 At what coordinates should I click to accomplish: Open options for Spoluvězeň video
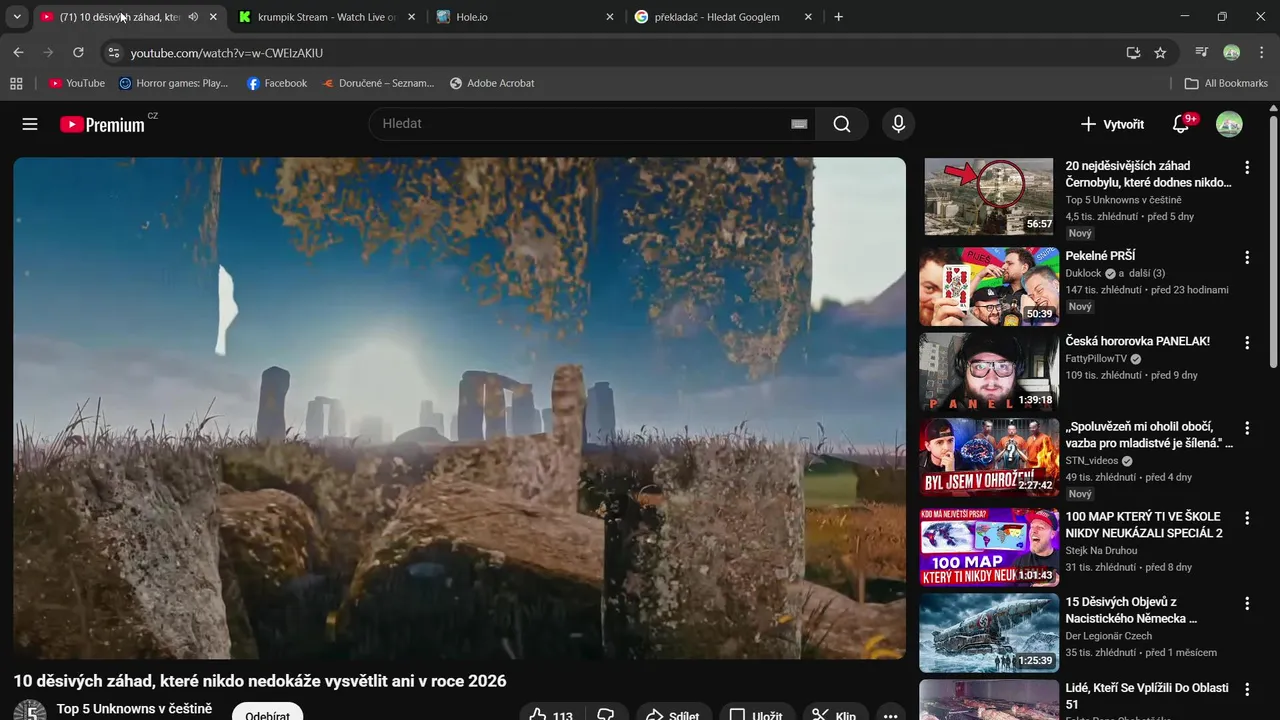1246,428
